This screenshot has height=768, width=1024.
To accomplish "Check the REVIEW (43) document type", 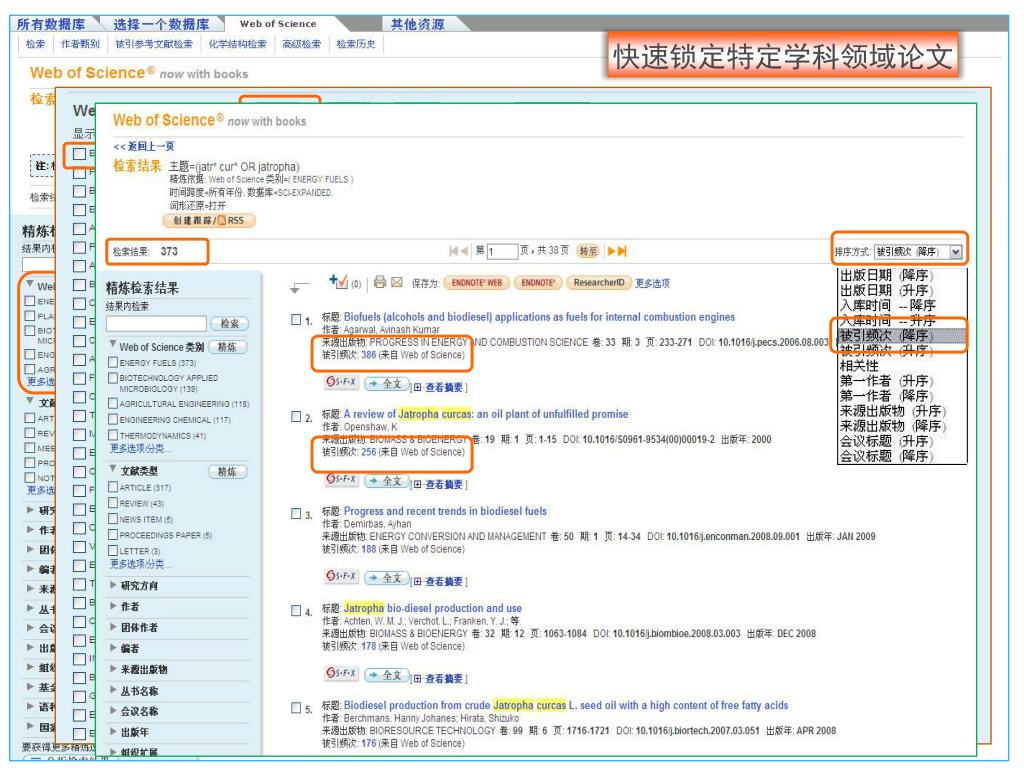I will [113, 503].
